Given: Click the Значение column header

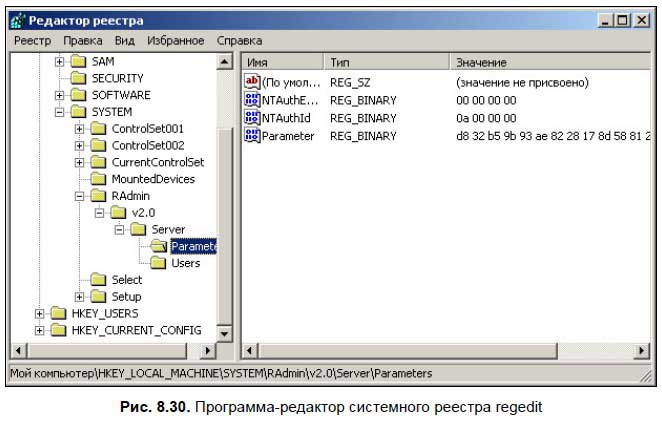Looking at the screenshot, I should 550,62.
